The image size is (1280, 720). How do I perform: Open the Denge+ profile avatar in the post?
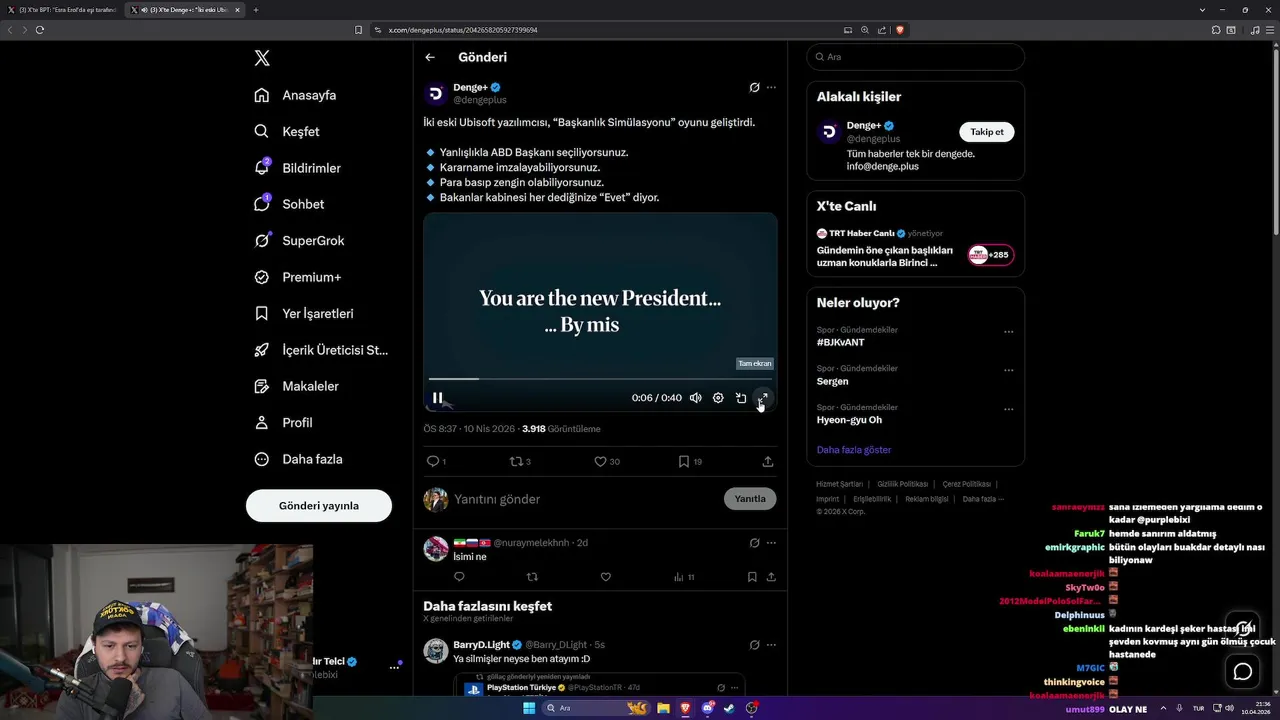(x=436, y=94)
